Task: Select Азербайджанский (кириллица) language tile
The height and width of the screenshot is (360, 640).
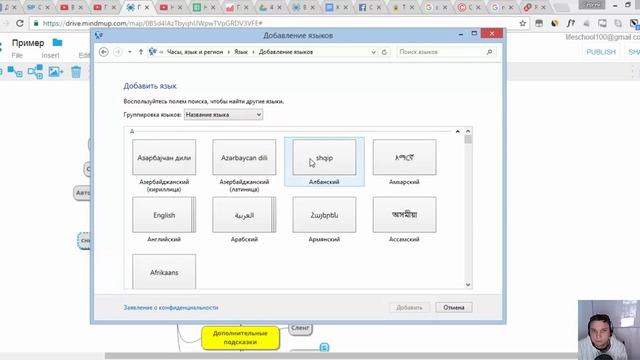Action: 164,165
